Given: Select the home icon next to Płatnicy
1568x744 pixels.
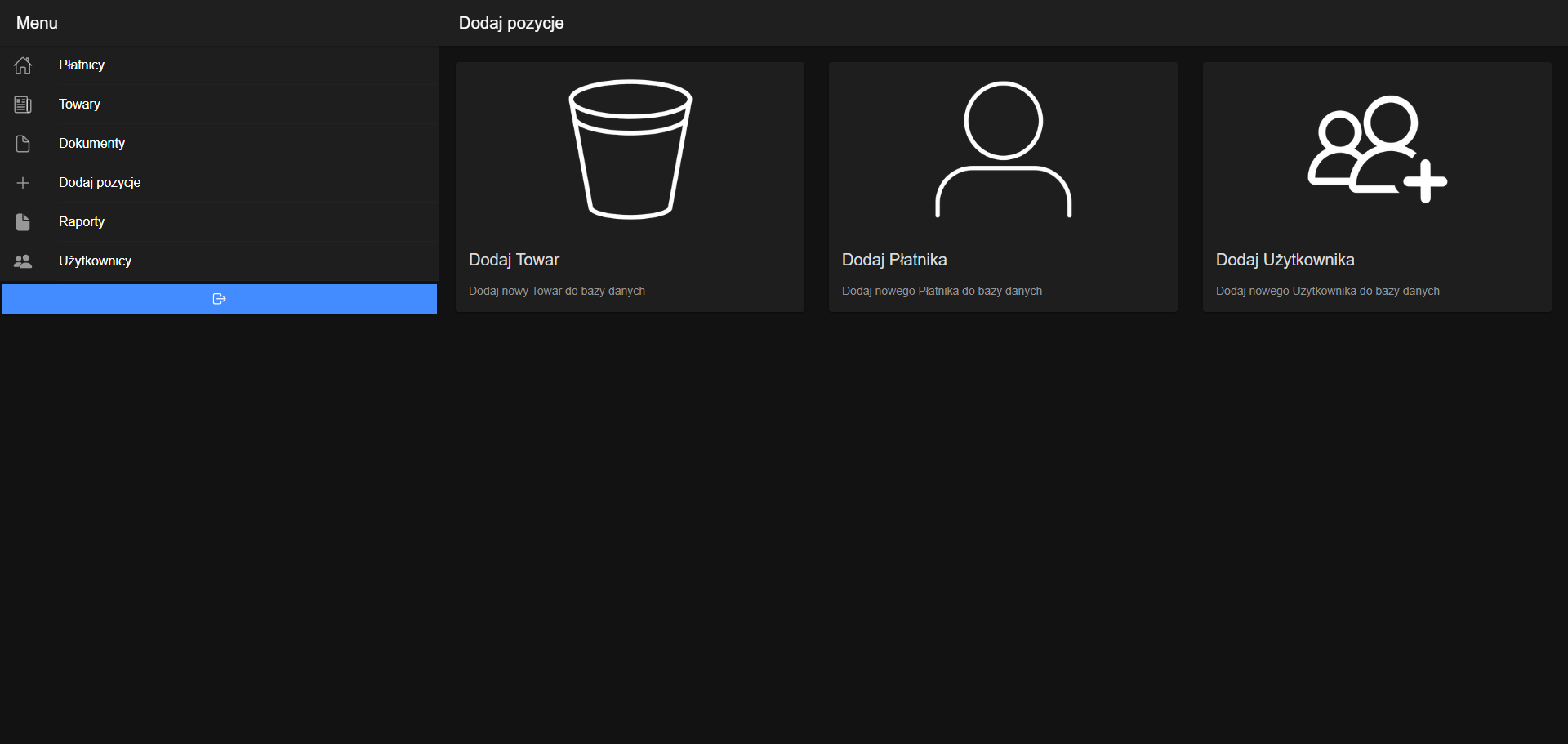Looking at the screenshot, I should tap(22, 65).
